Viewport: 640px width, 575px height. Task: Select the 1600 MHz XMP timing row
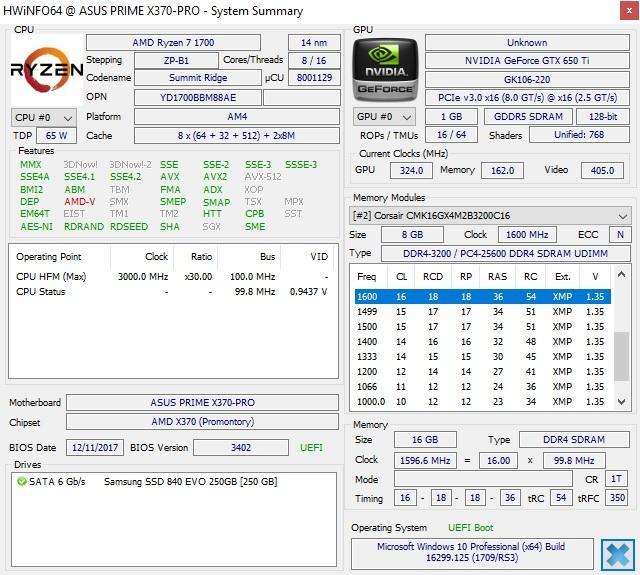point(482,297)
